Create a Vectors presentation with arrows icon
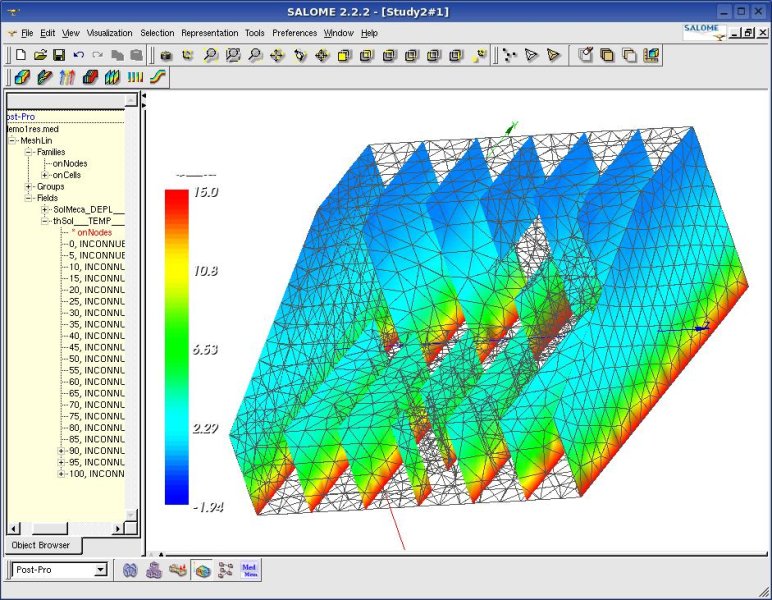The height and width of the screenshot is (600, 772). [x=67, y=77]
